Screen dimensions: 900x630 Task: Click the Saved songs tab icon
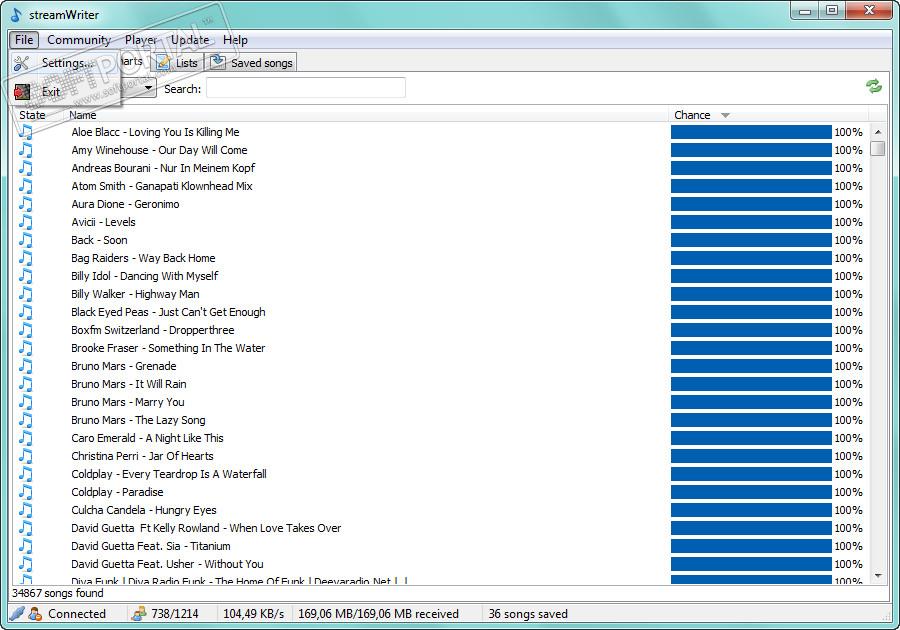click(x=217, y=61)
